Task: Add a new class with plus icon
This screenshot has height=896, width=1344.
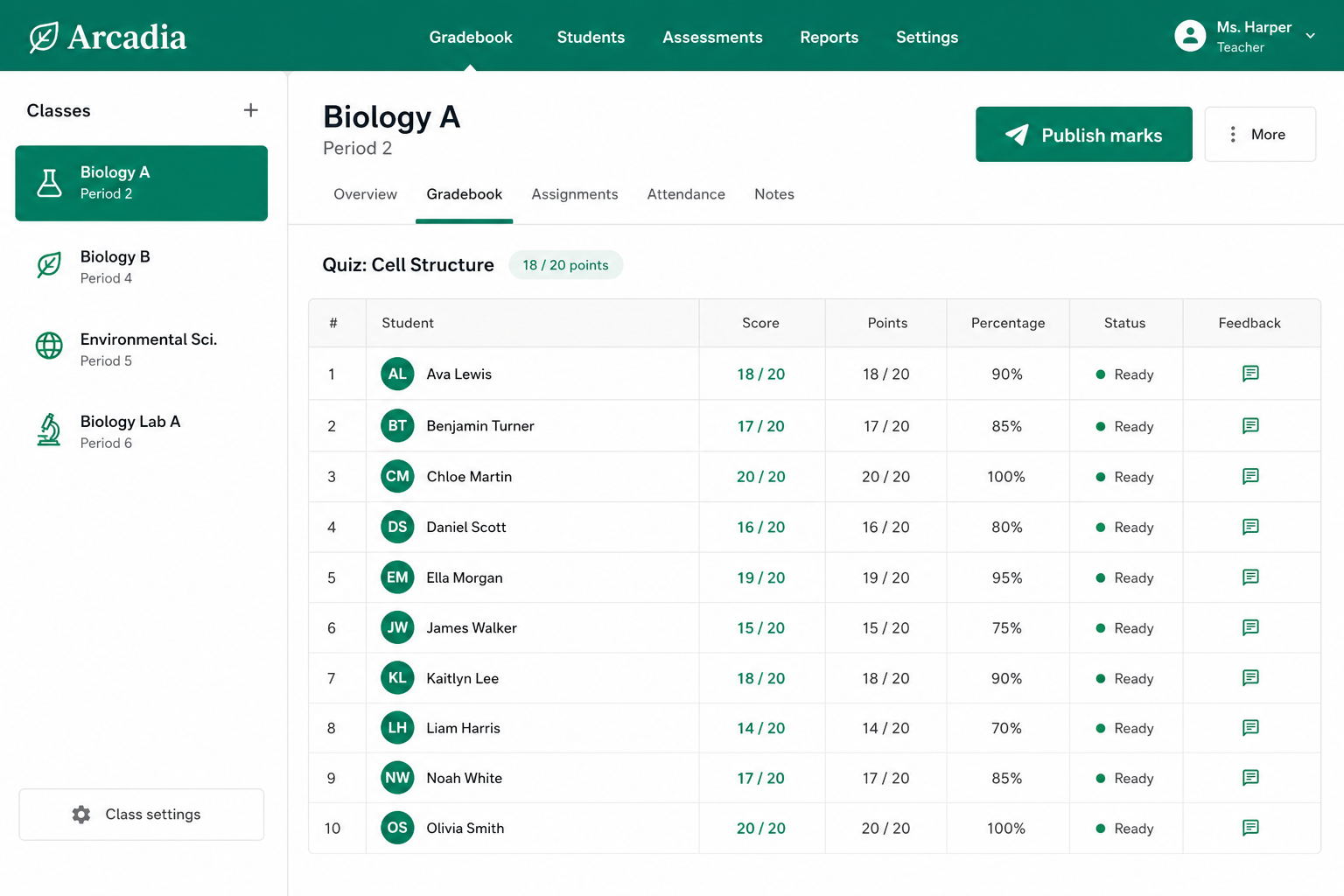Action: (x=251, y=110)
